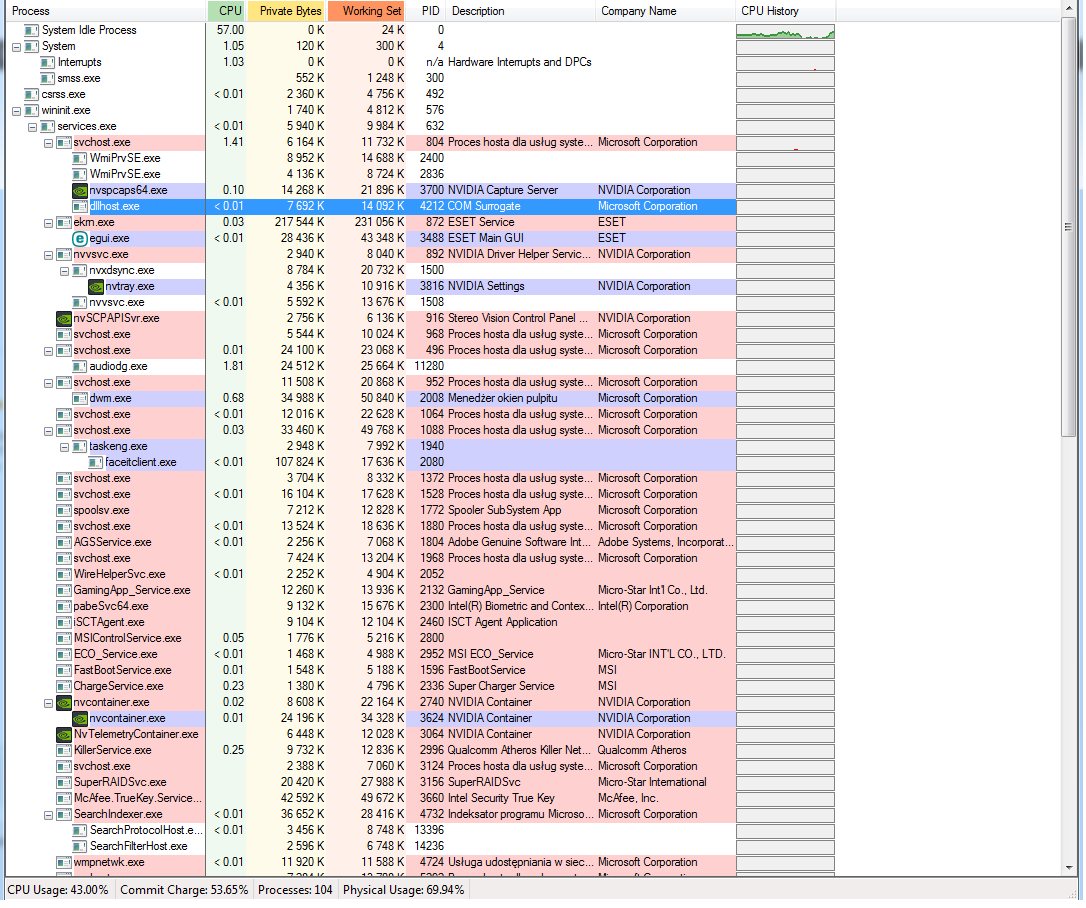Click the nvspcaps64.exe NVIDIA icon
Screen dimensions: 1086x908
tap(80, 190)
